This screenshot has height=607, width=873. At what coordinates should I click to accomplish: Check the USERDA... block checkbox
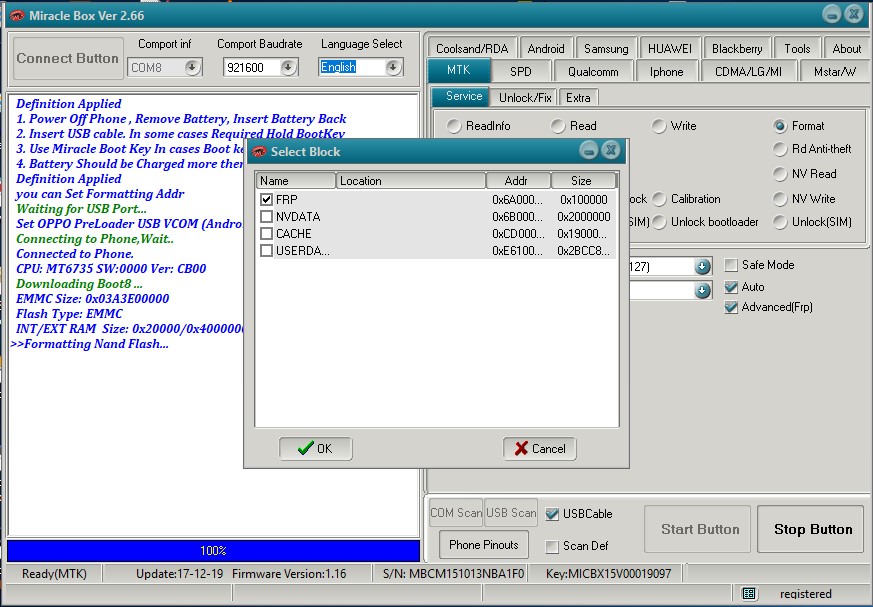(266, 251)
